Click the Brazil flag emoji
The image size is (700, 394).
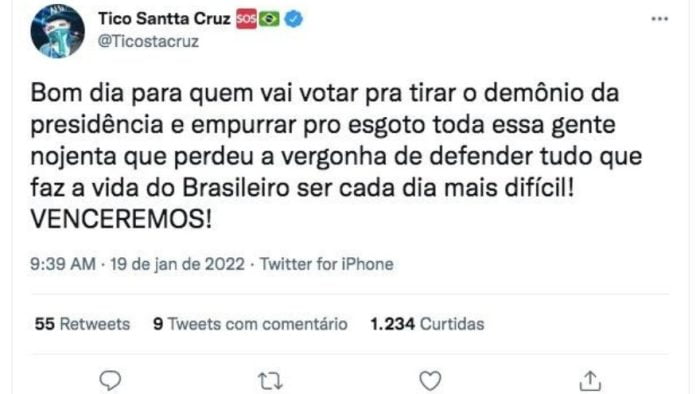269,19
